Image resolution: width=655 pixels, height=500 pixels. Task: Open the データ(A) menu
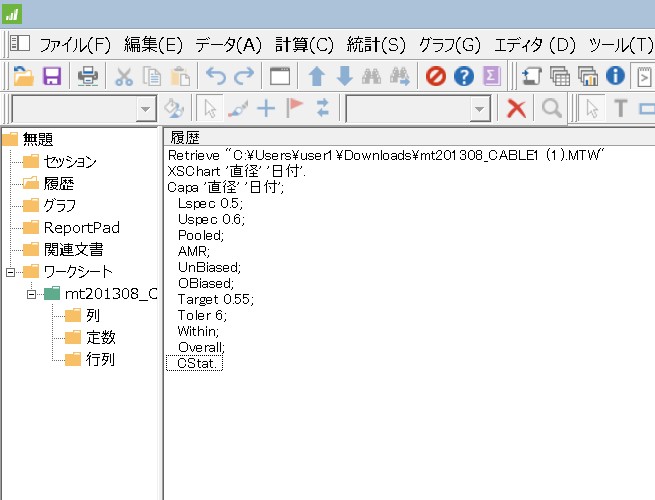tap(228, 44)
